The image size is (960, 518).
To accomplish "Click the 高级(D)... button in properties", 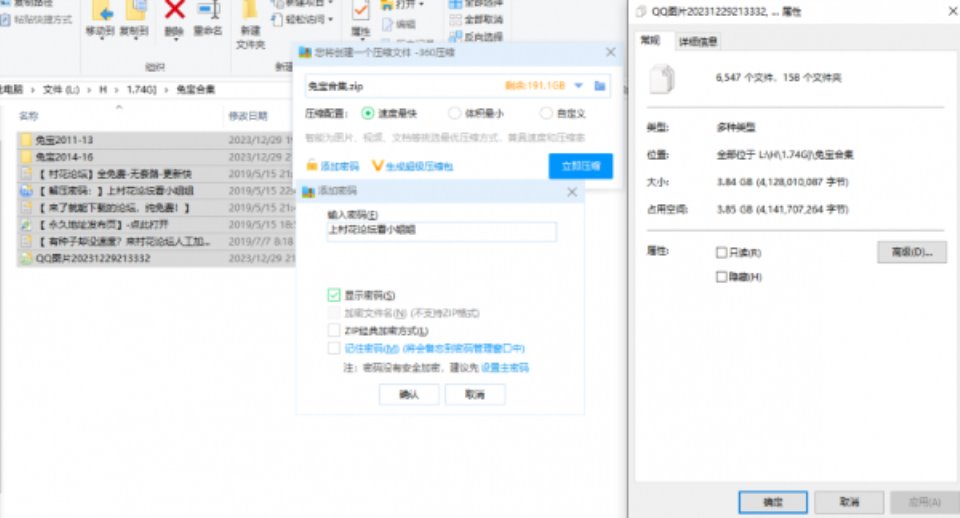I will click(x=912, y=252).
